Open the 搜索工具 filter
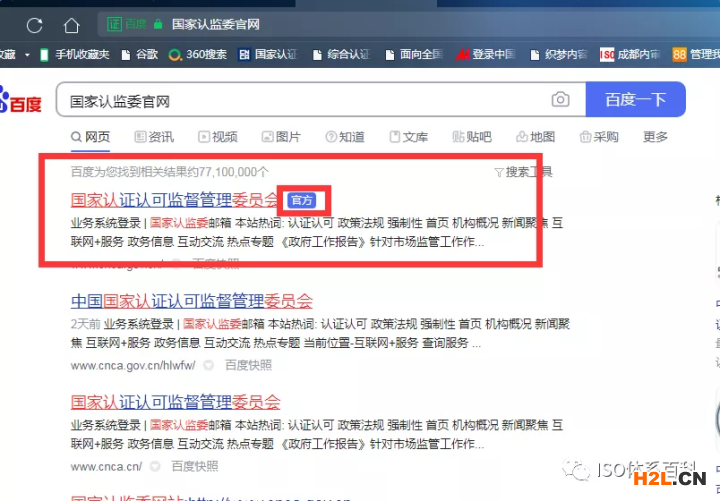 (523, 172)
